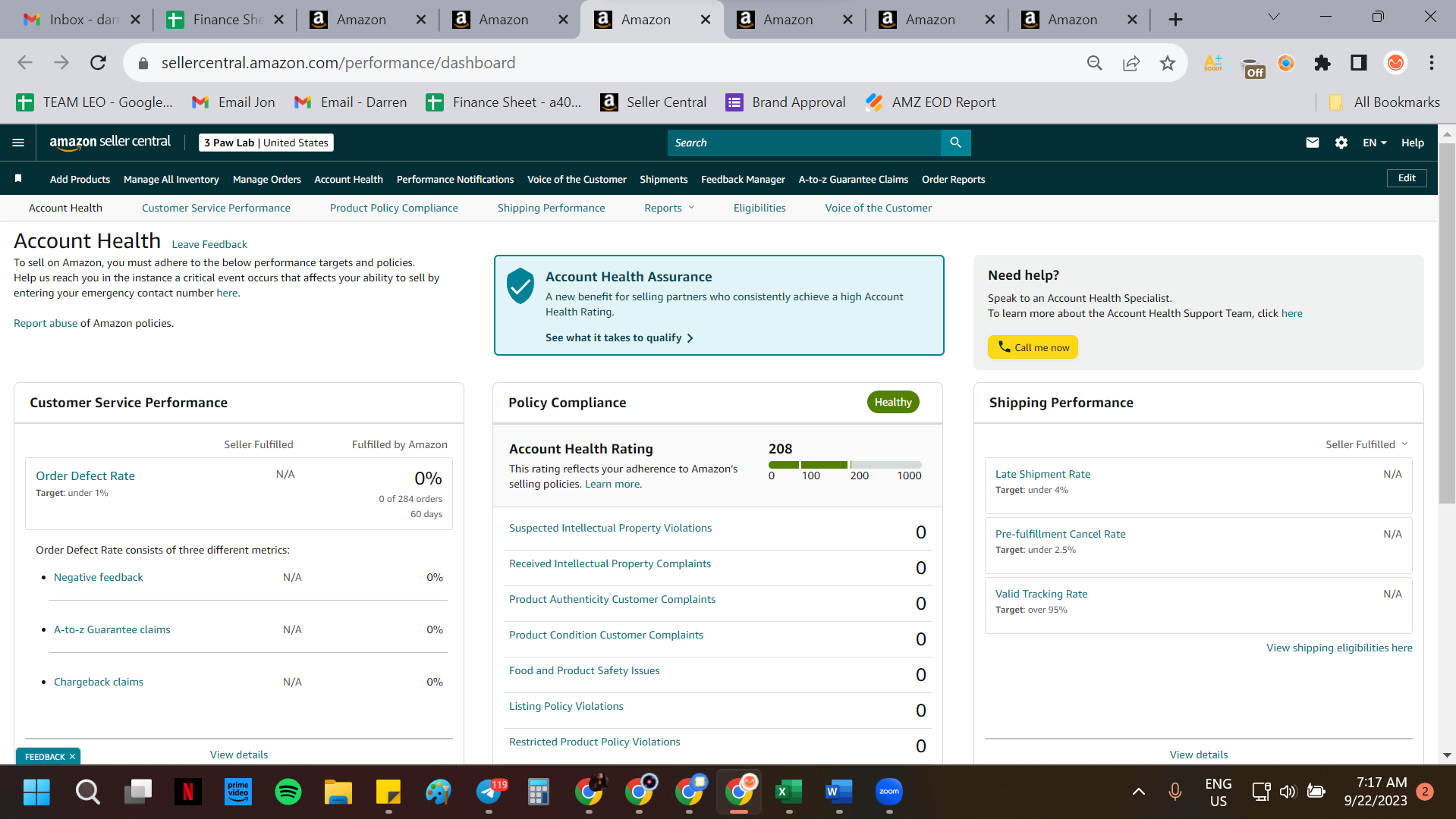Open Prime Video from the taskbar

pos(237,792)
